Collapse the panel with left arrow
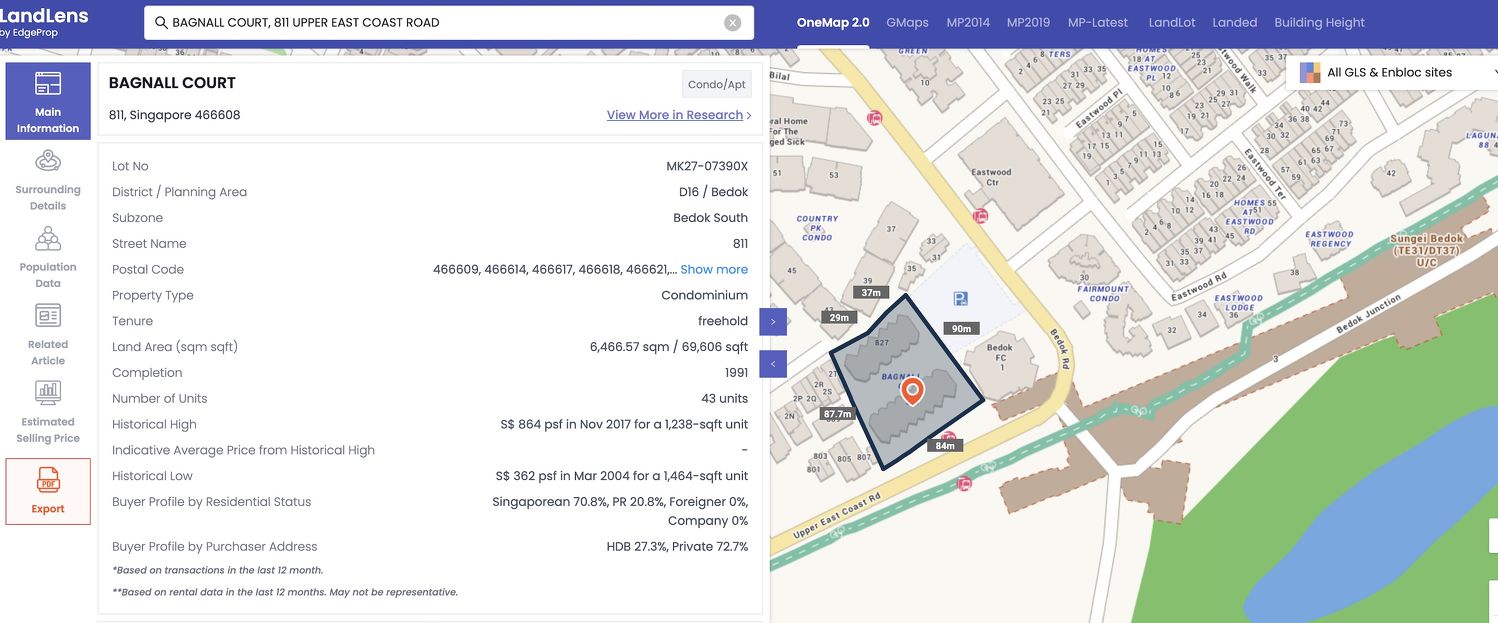Viewport: 1498px width, 623px height. (x=773, y=364)
